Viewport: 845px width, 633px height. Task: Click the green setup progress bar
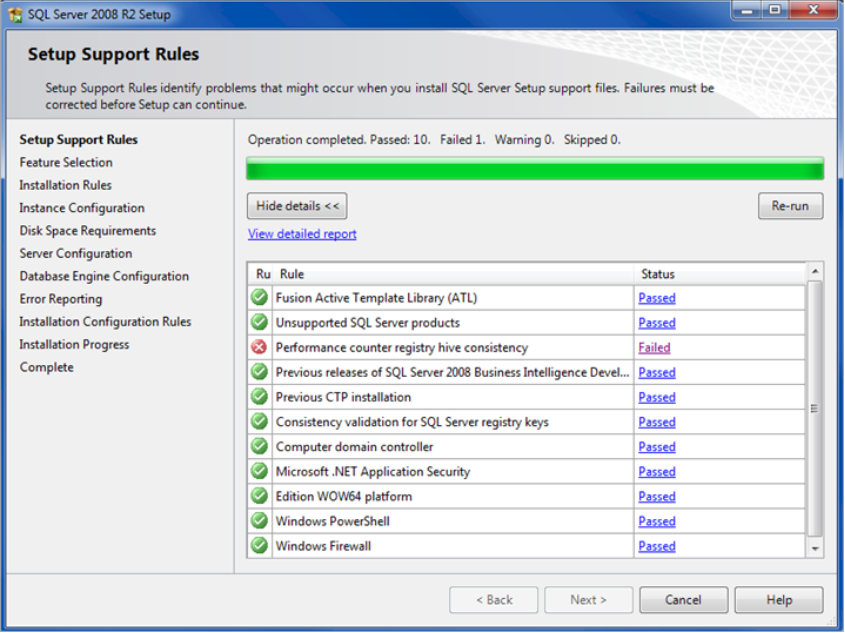click(535, 169)
